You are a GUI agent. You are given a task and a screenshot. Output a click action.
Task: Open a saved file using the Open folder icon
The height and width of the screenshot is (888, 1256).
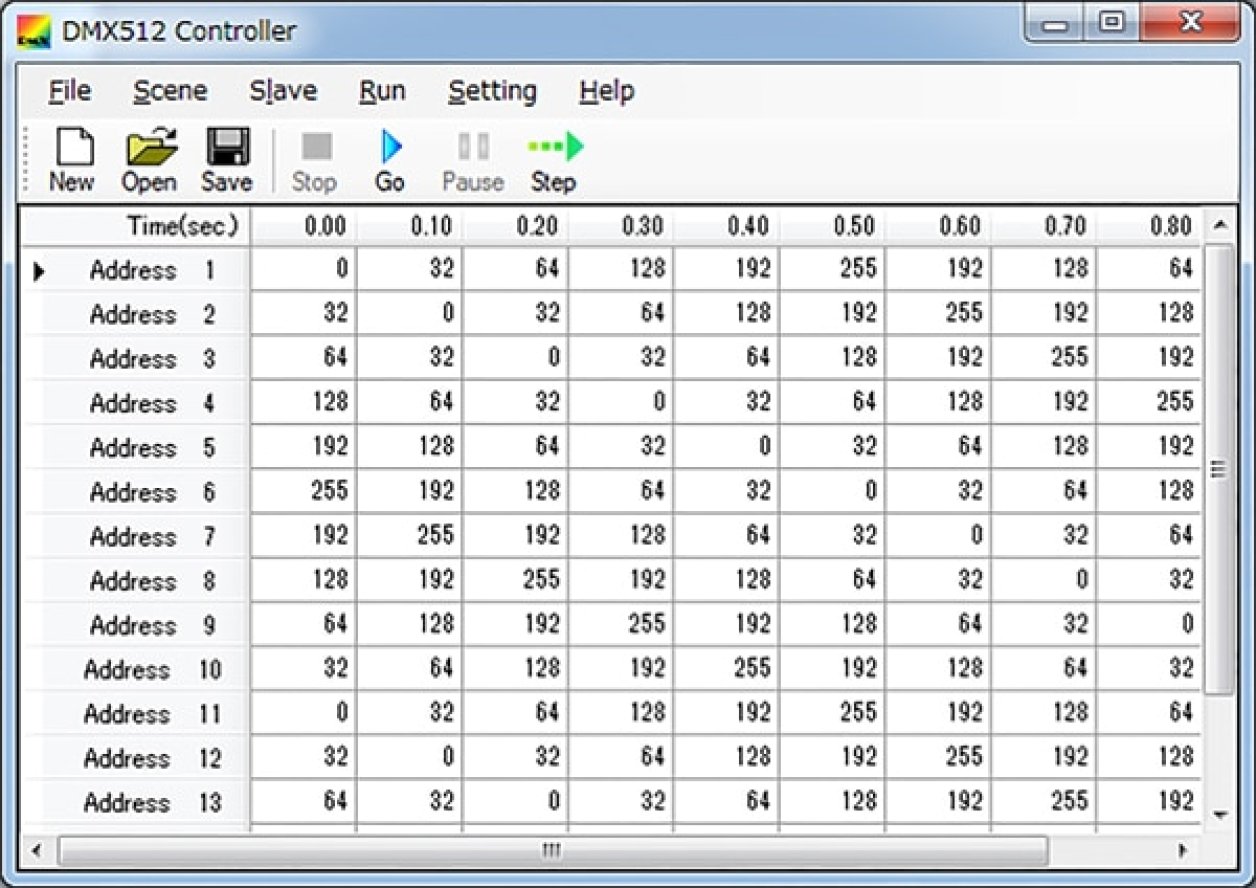pos(148,158)
